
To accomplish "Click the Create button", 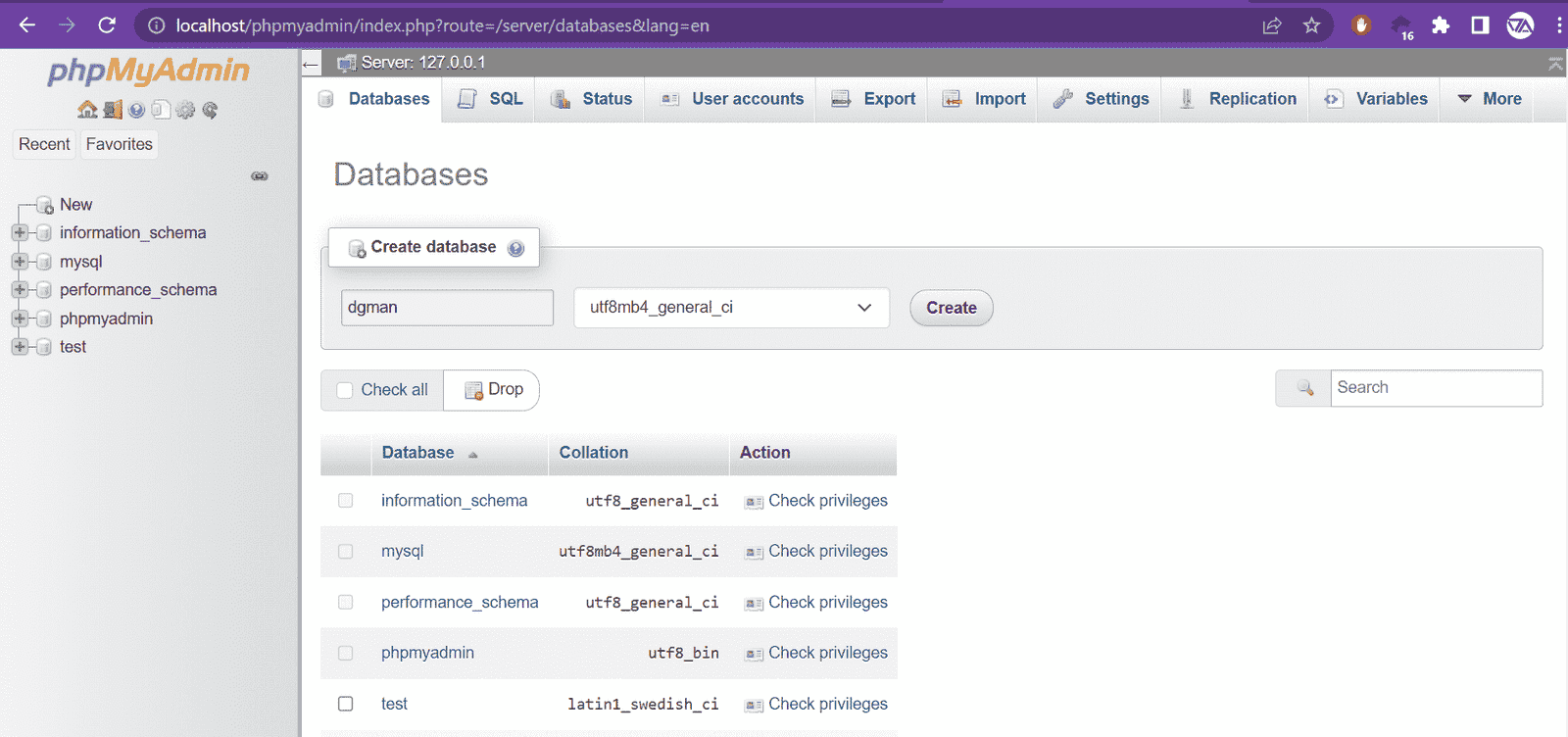I will pyautogui.click(x=952, y=308).
